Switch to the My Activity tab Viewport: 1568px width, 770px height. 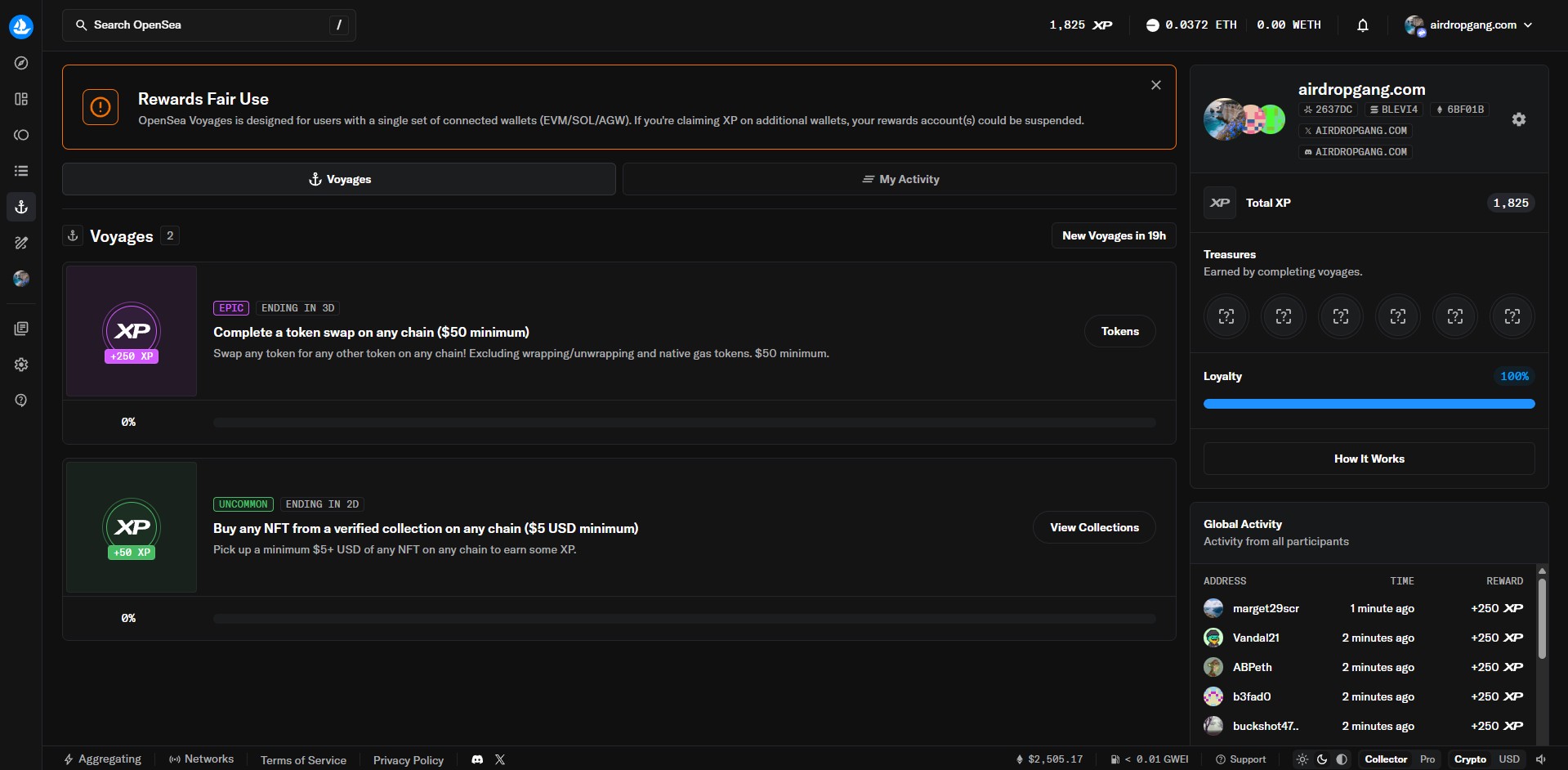[900, 179]
